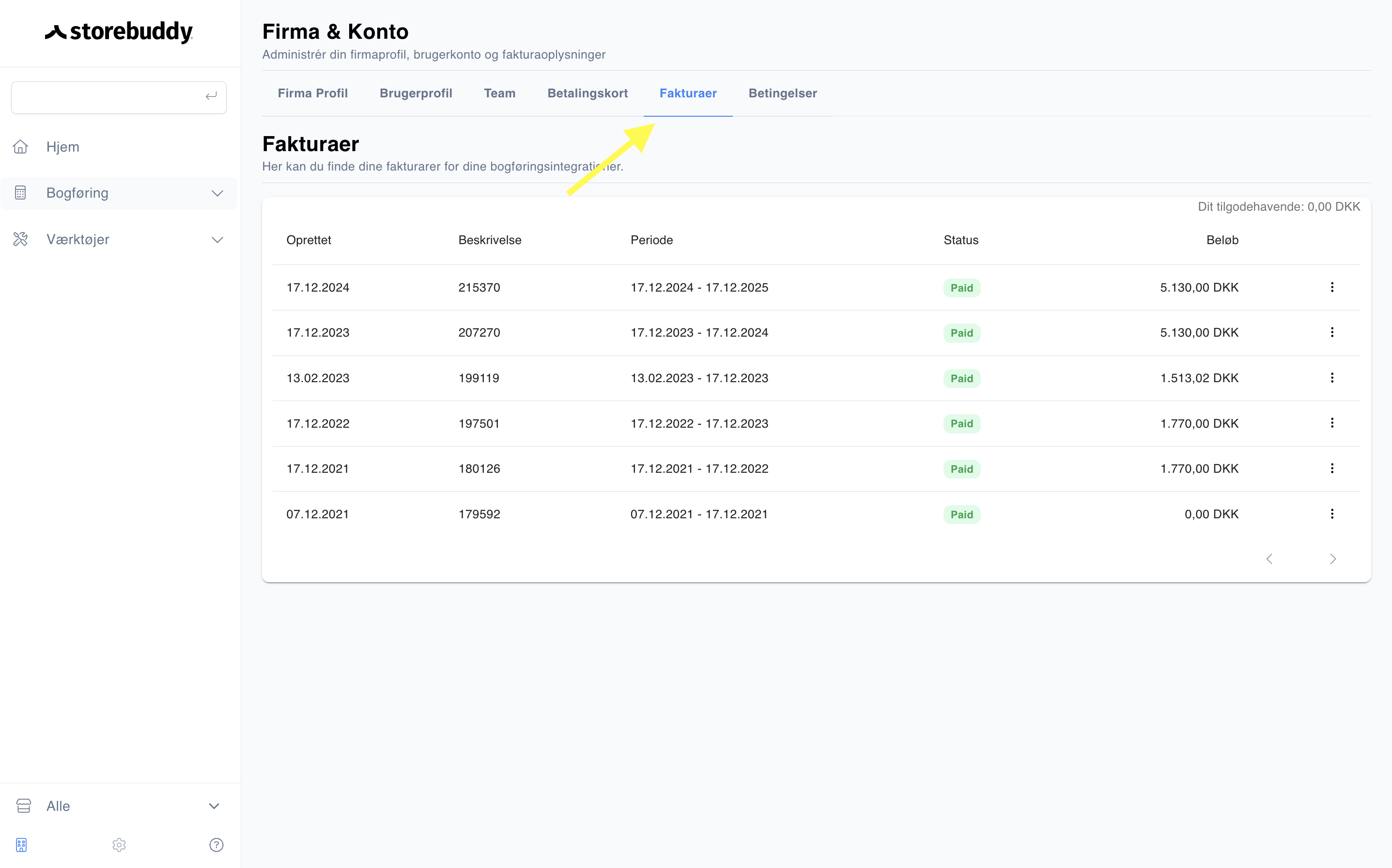Screen dimensions: 1392x868
Task: Select the Fakturaer tab
Action: click(x=688, y=93)
